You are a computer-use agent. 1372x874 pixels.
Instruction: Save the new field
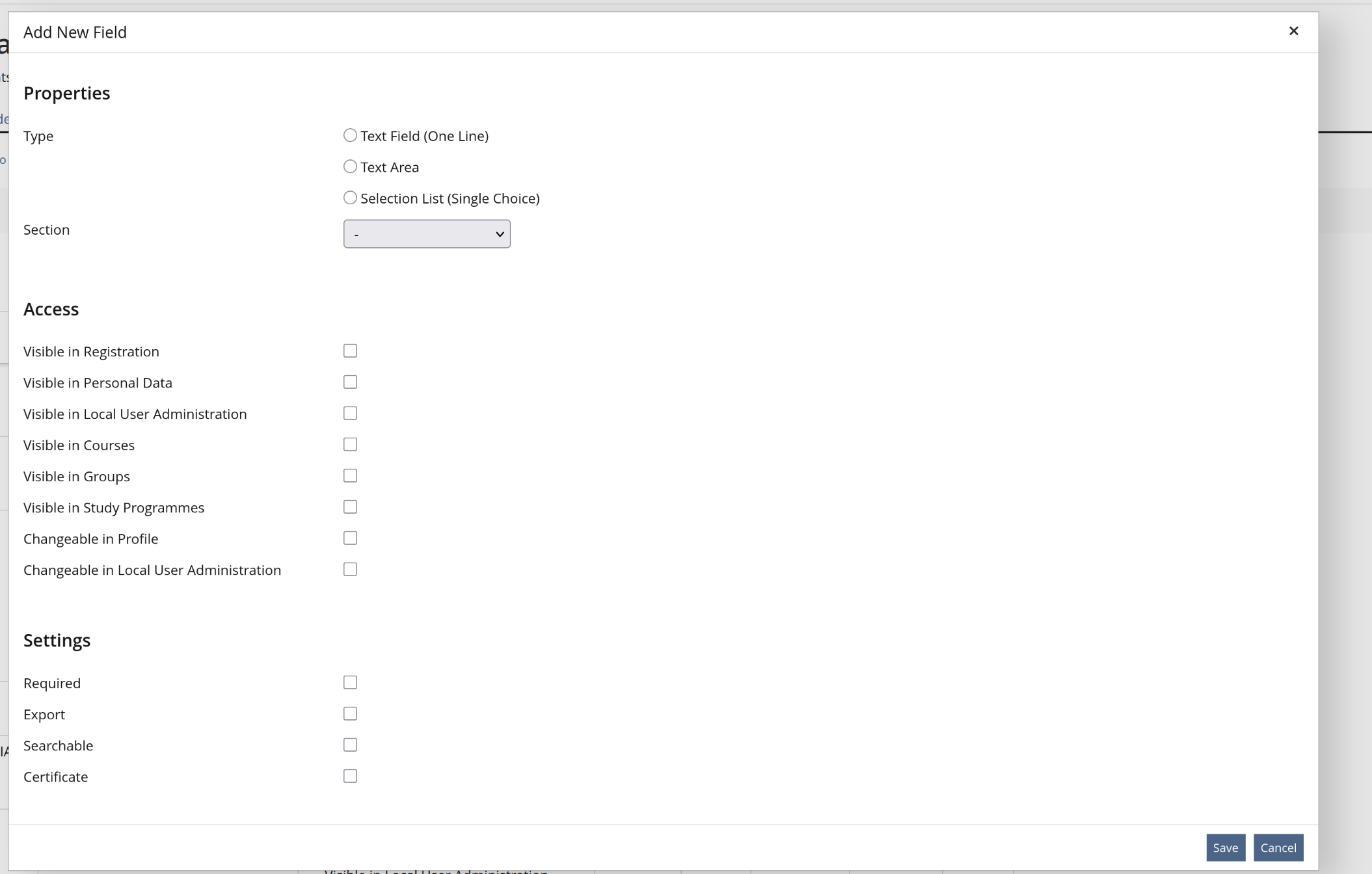pyautogui.click(x=1224, y=847)
